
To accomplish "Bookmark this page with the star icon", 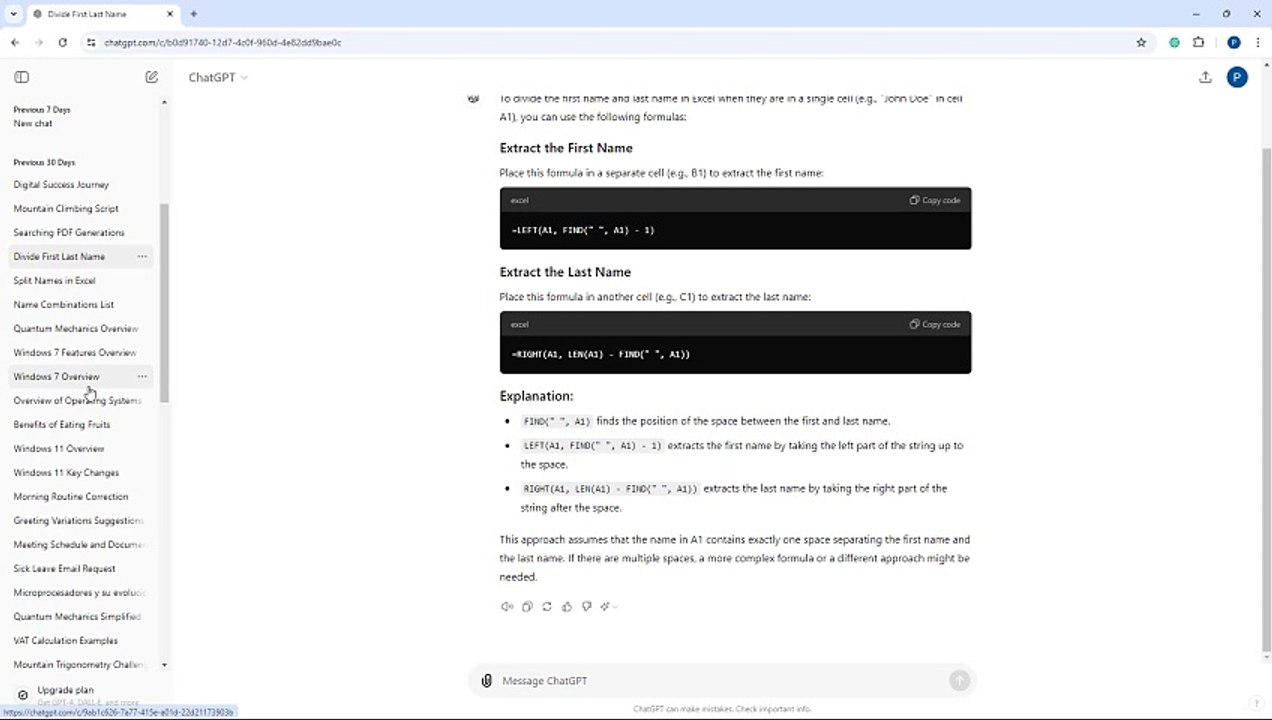I will pos(1141,43).
